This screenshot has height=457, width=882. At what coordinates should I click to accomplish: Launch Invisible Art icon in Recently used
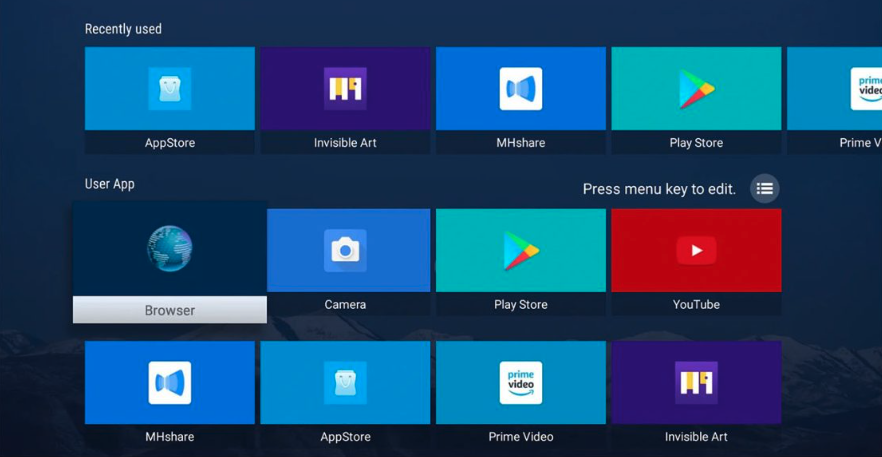(x=345, y=88)
